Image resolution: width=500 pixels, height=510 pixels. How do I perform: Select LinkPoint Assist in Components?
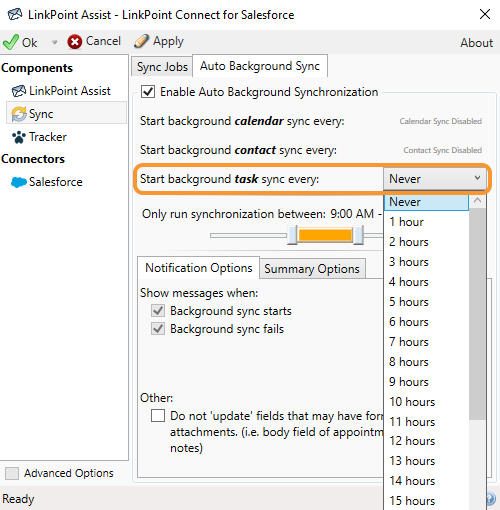(x=69, y=91)
